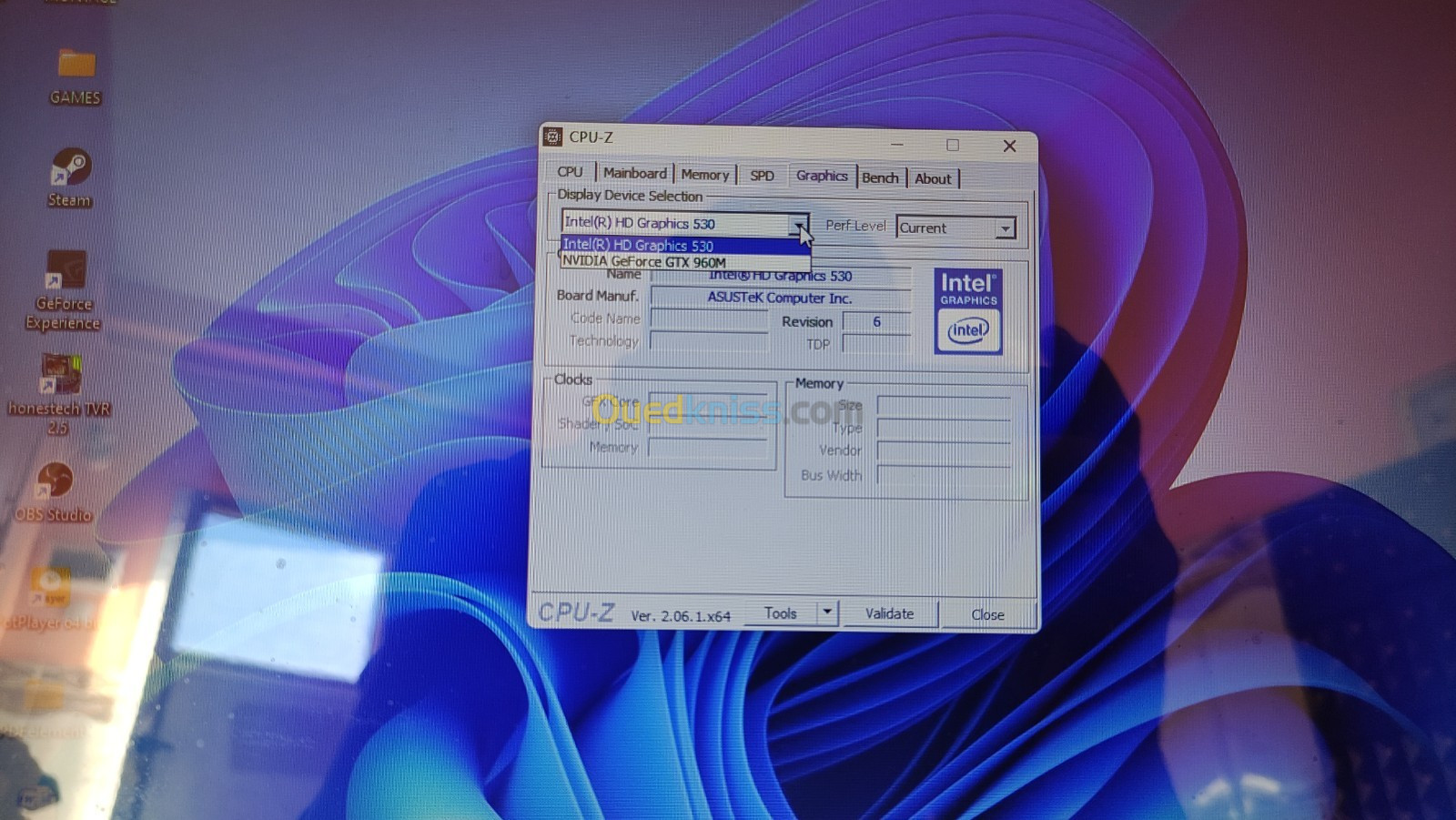Expand the Tools dropdown arrow
This screenshot has width=1456, height=820.
[827, 612]
